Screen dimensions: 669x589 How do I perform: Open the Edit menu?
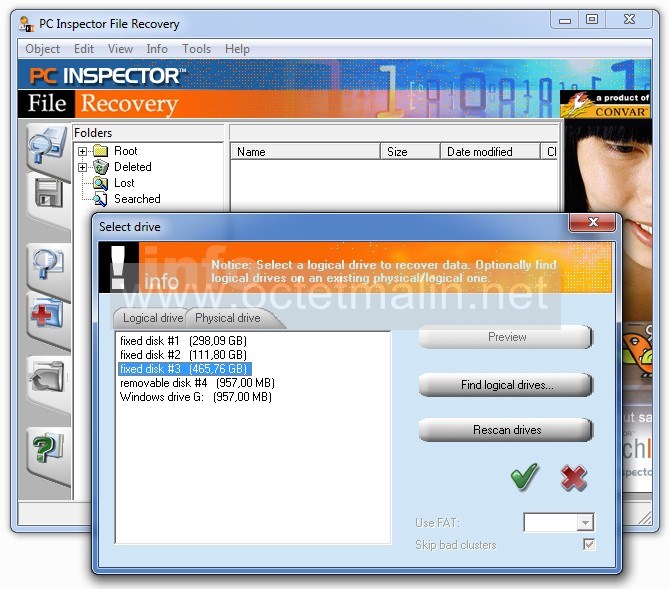tap(84, 49)
